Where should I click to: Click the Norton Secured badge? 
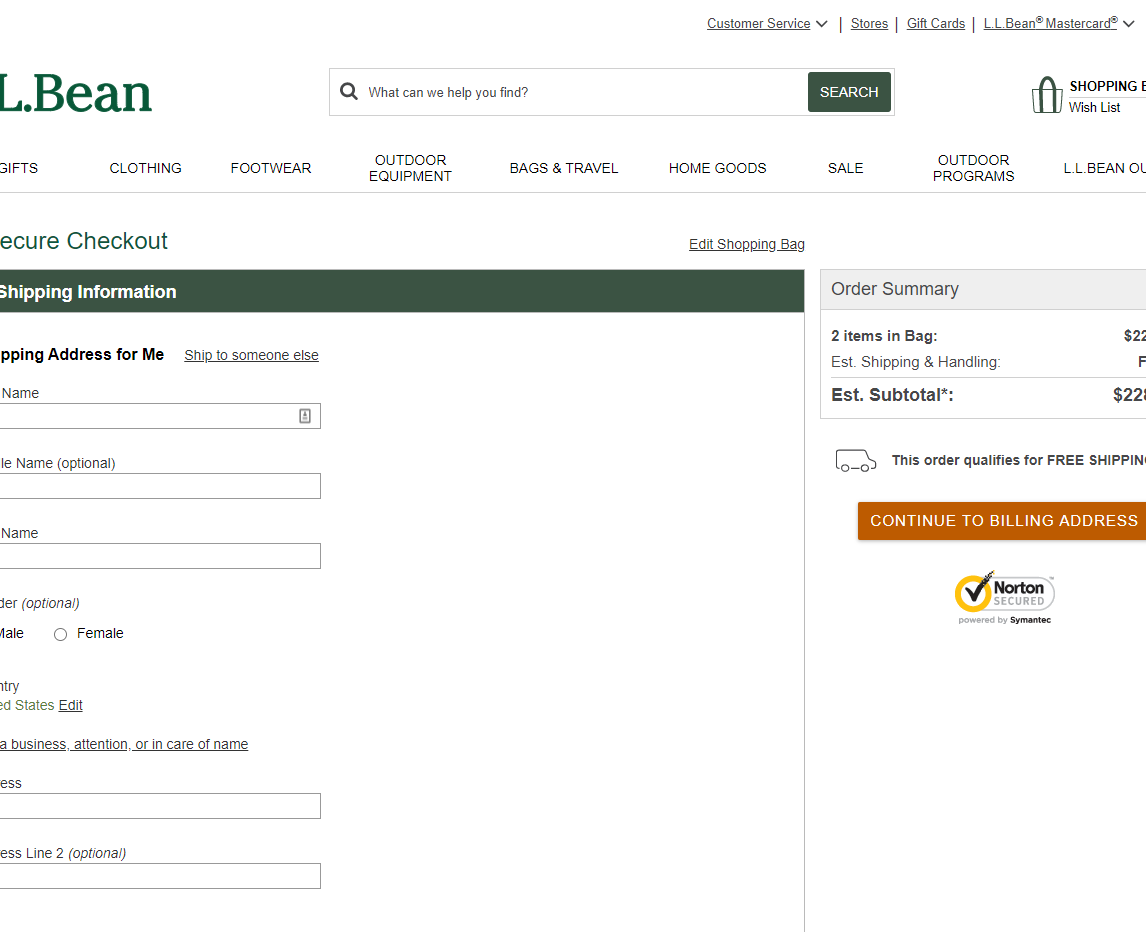tap(1005, 597)
